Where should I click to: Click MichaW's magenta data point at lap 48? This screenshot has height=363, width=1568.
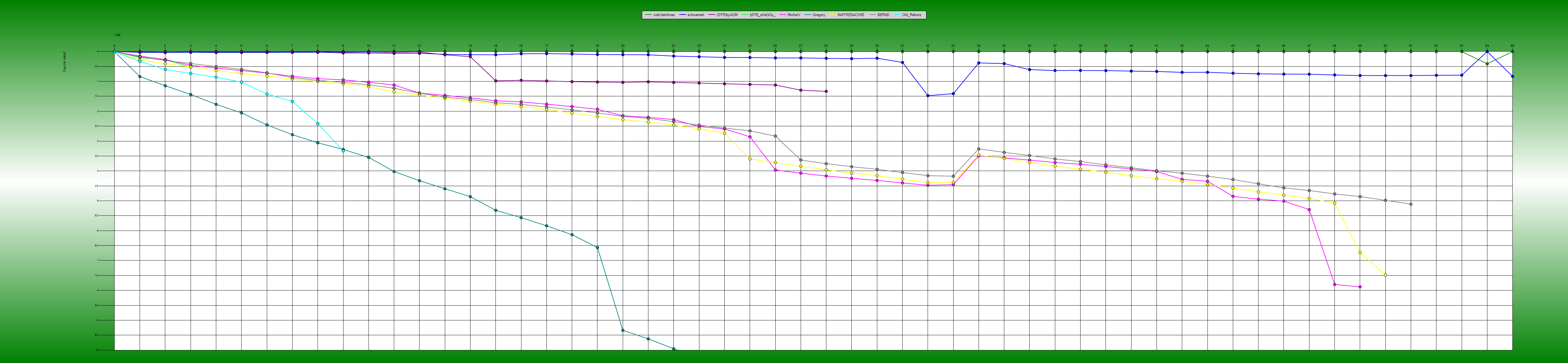point(1334,285)
